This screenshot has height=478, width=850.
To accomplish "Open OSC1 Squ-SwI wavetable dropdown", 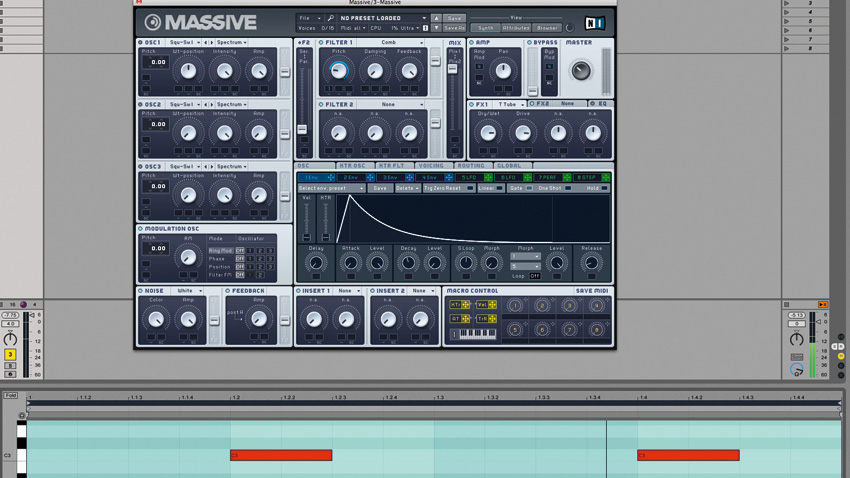I will point(185,42).
